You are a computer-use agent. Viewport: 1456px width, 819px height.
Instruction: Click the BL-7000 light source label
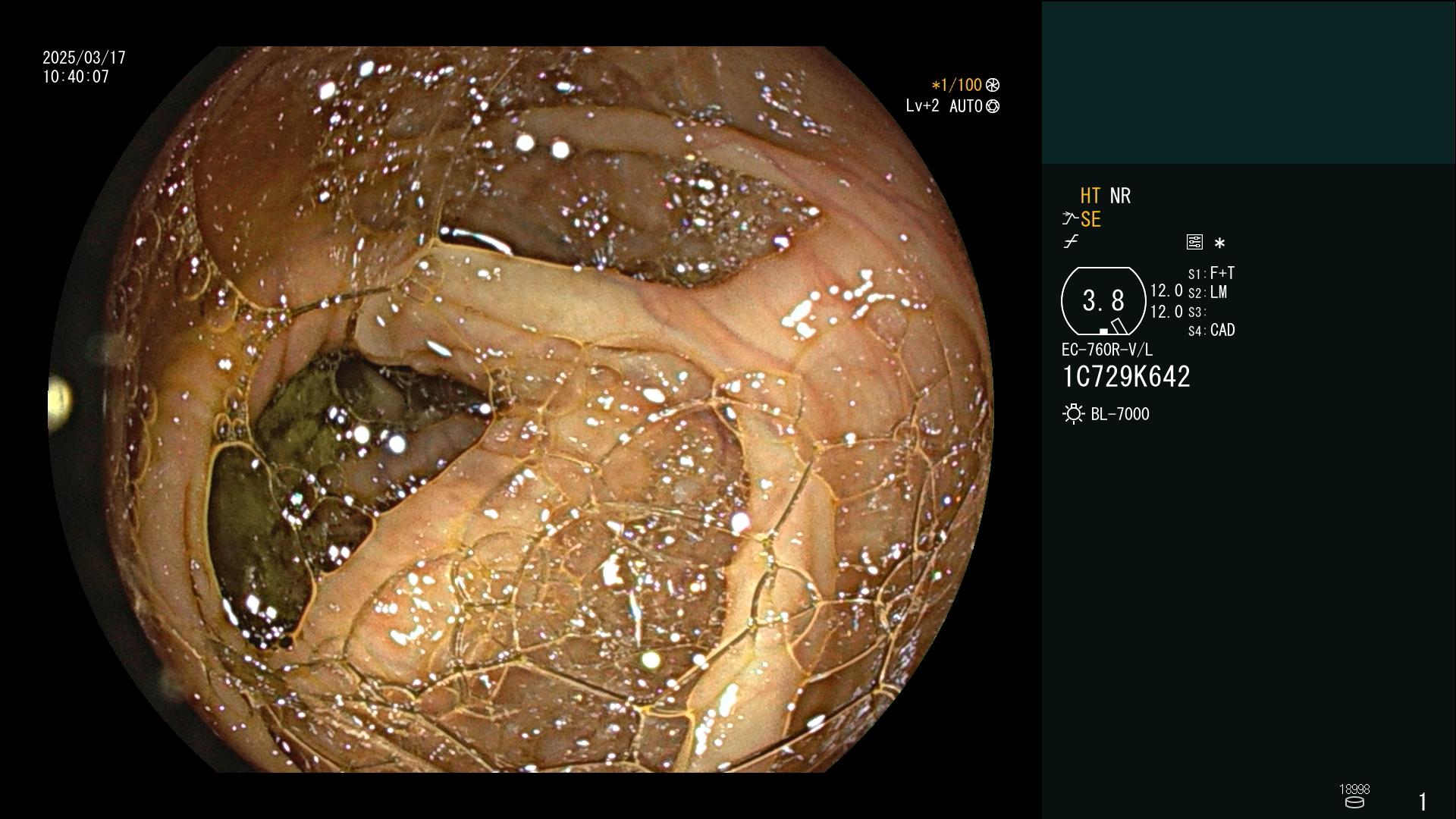[1120, 414]
